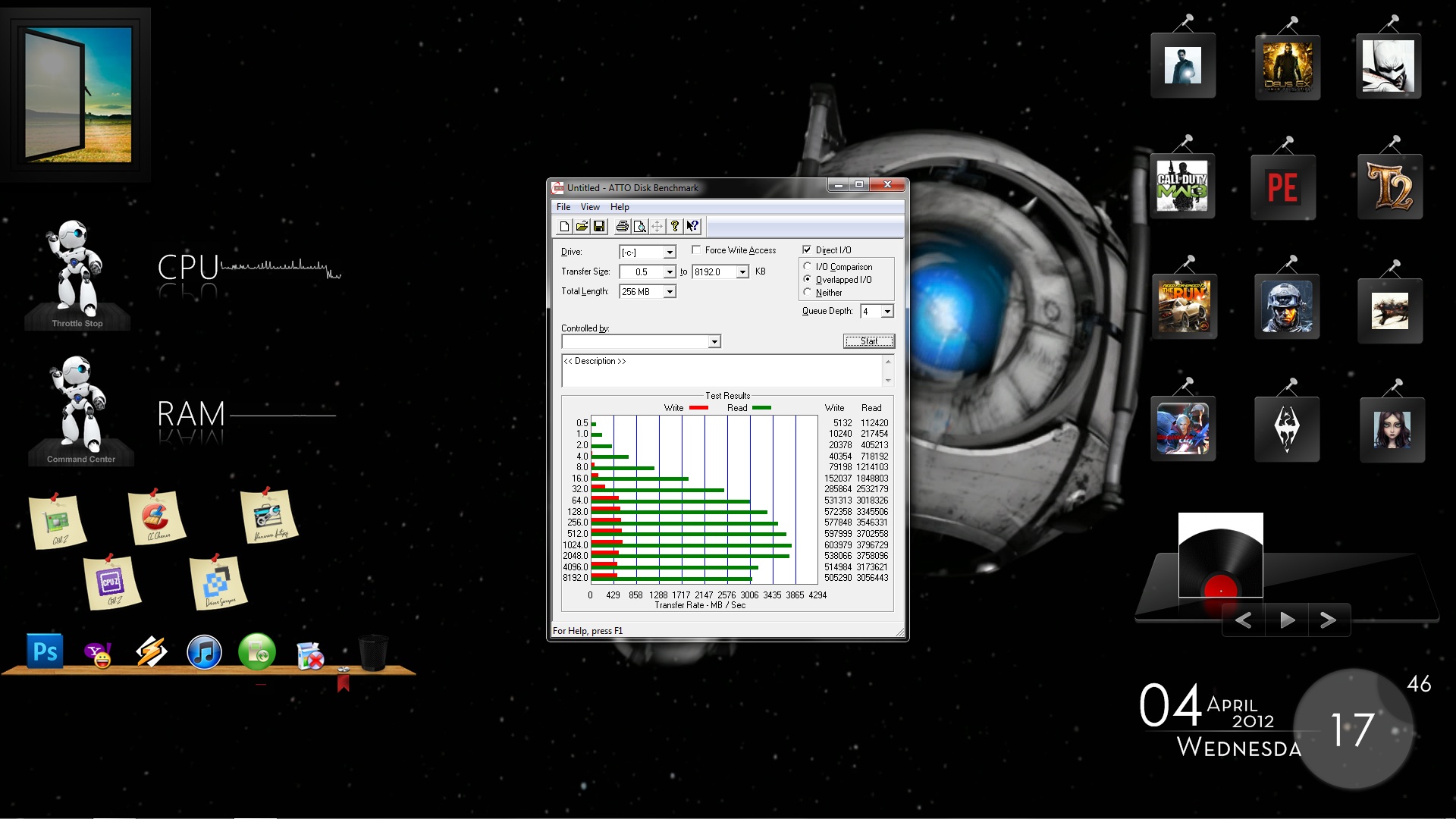Print the benchmark results
The width and height of the screenshot is (1456, 819).
[x=623, y=226]
